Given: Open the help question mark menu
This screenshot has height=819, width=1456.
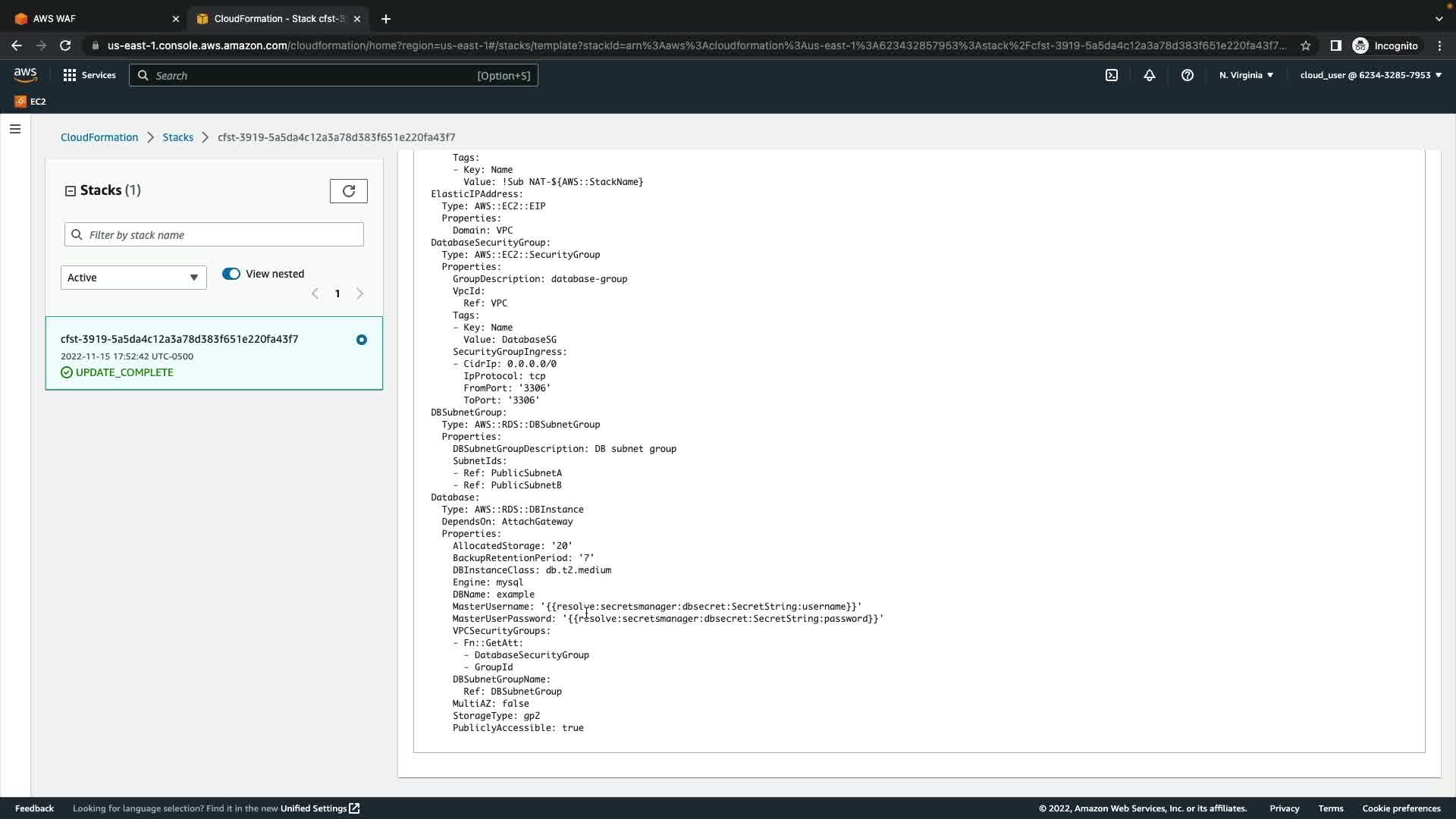Looking at the screenshot, I should (1188, 75).
